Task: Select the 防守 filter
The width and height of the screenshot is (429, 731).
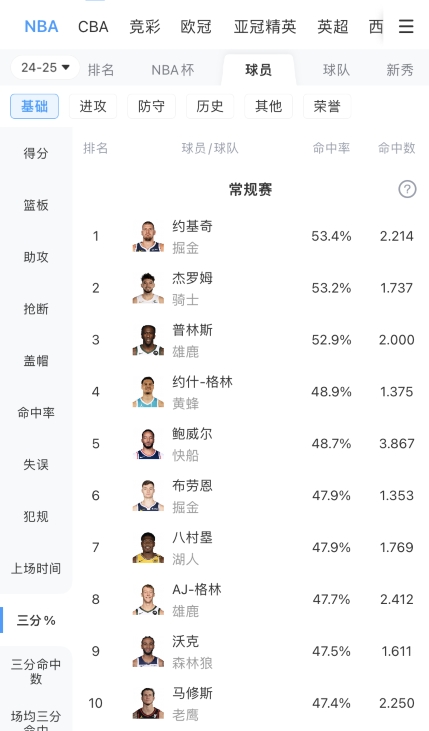Action: point(152,106)
